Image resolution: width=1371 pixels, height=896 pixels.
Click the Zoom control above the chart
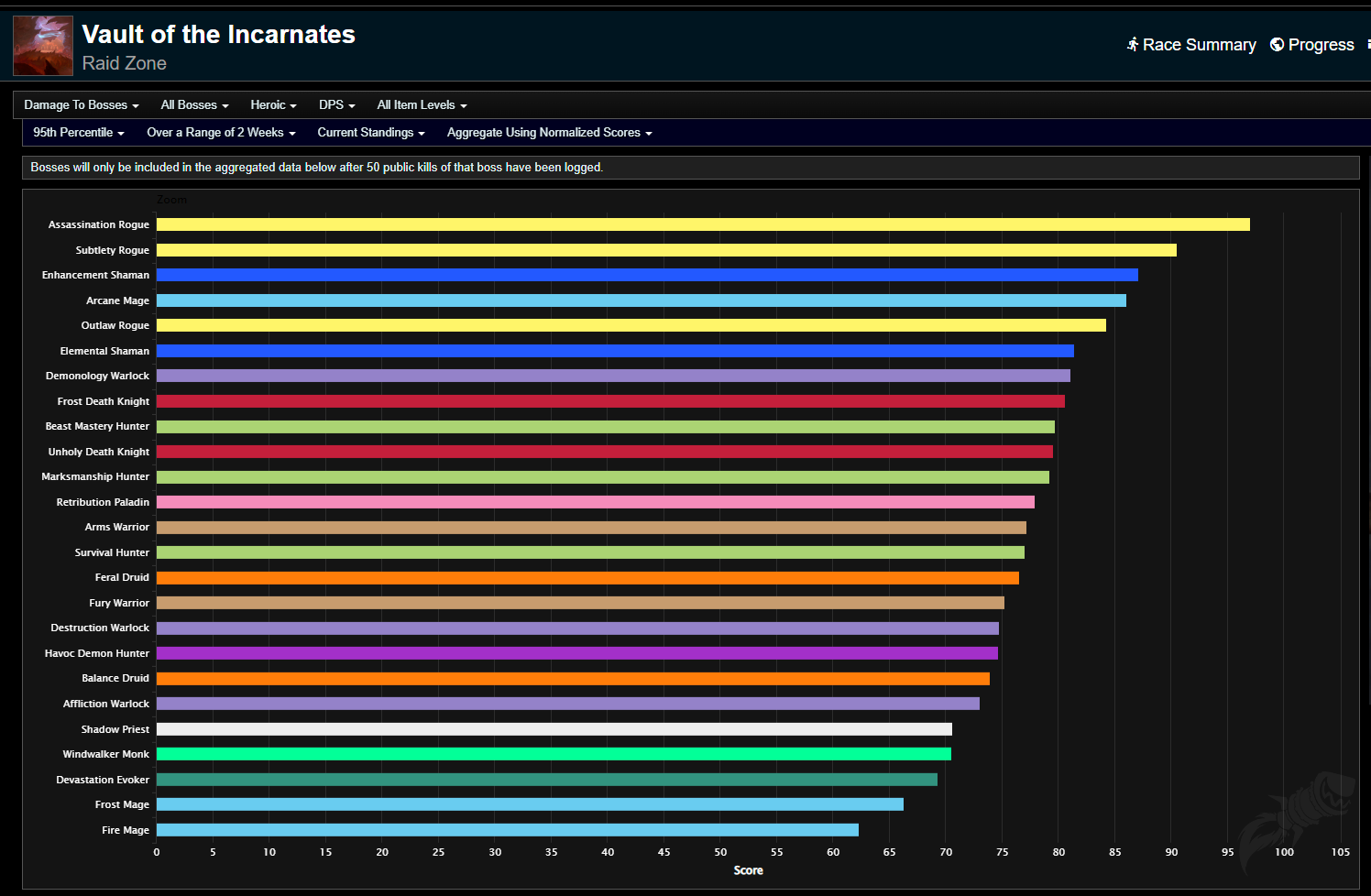[x=171, y=199]
